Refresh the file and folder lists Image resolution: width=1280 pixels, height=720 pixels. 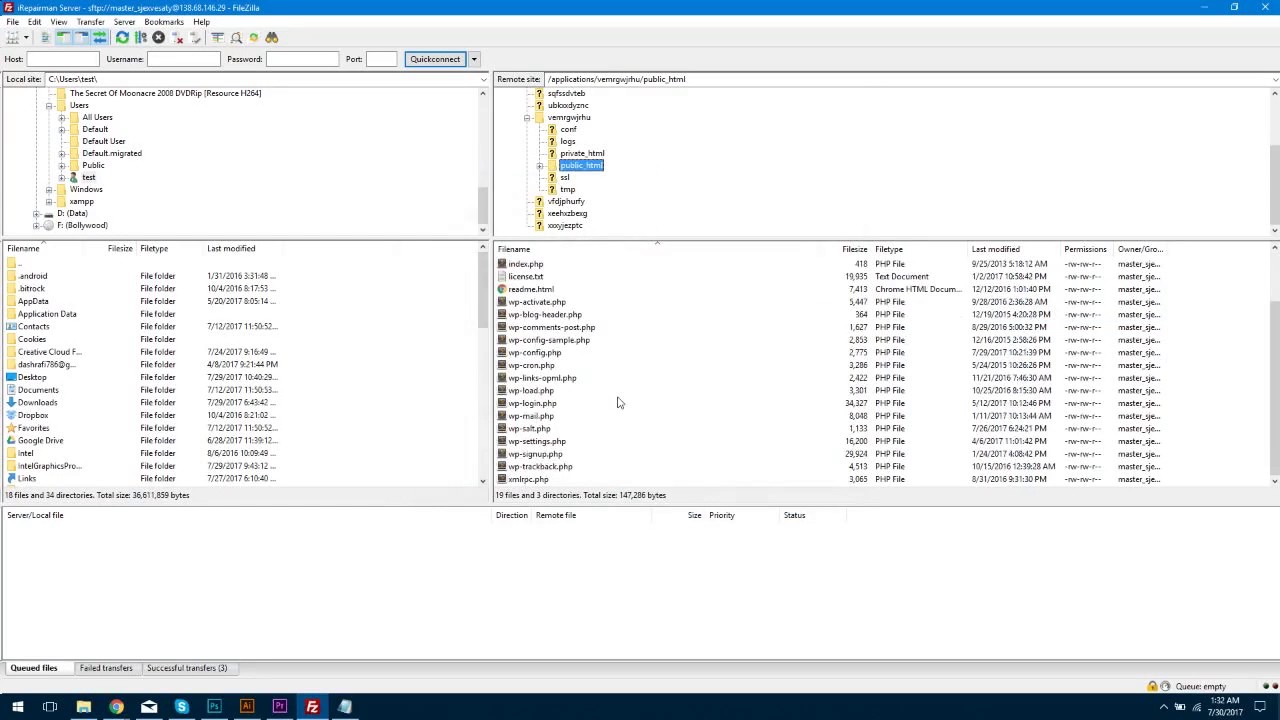click(x=122, y=37)
